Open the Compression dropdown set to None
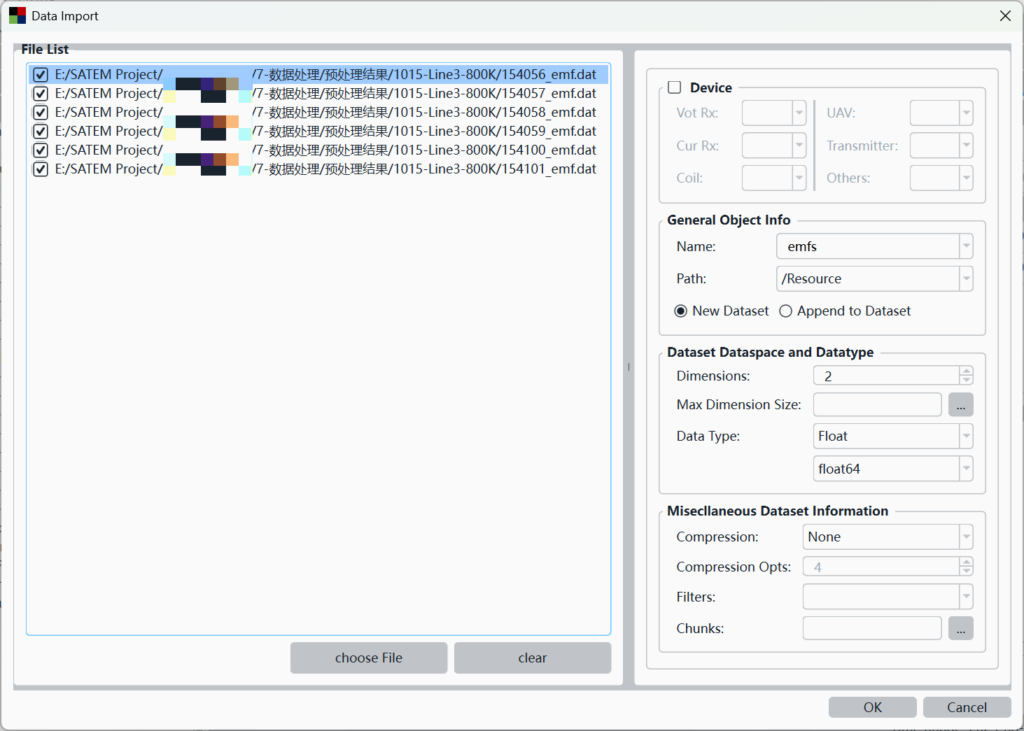This screenshot has height=731, width=1024. click(965, 537)
